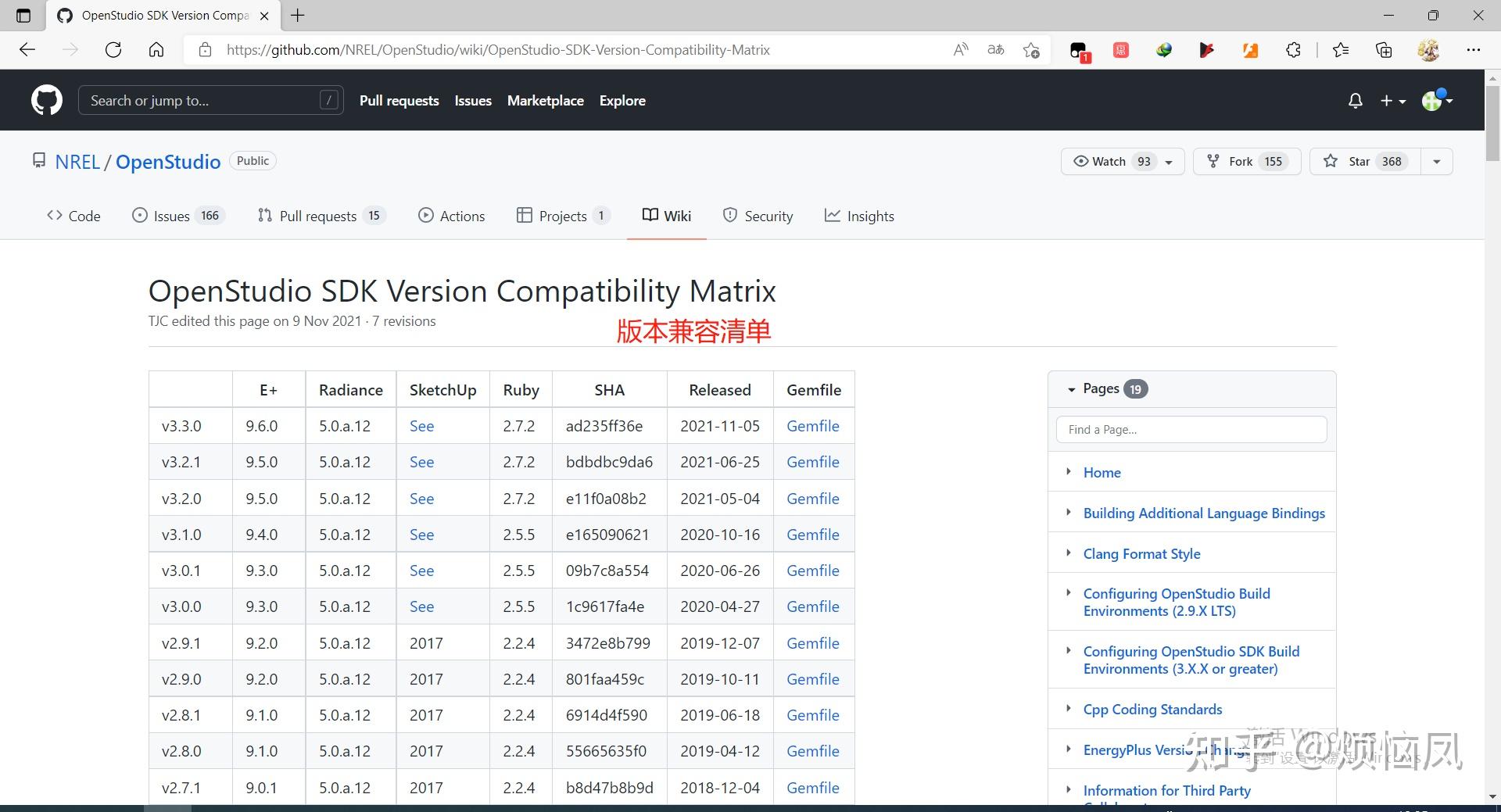
Task: Open browser extensions puzzle icon
Action: pos(1294,50)
